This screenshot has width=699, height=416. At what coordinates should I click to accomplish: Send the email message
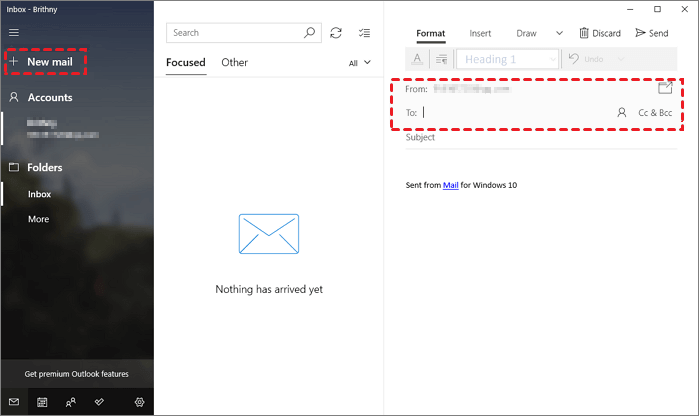651,33
